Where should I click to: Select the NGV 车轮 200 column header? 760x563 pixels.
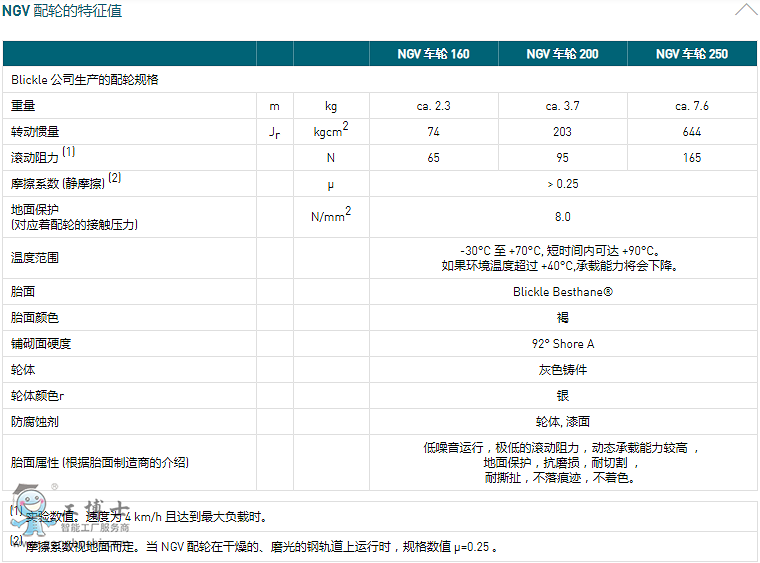[x=562, y=54]
